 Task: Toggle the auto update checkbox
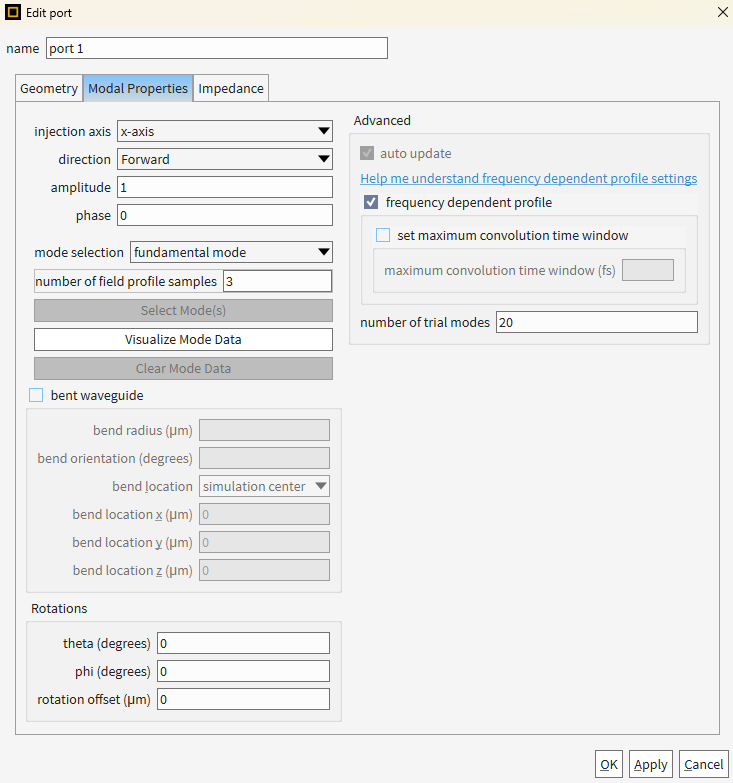tap(367, 153)
